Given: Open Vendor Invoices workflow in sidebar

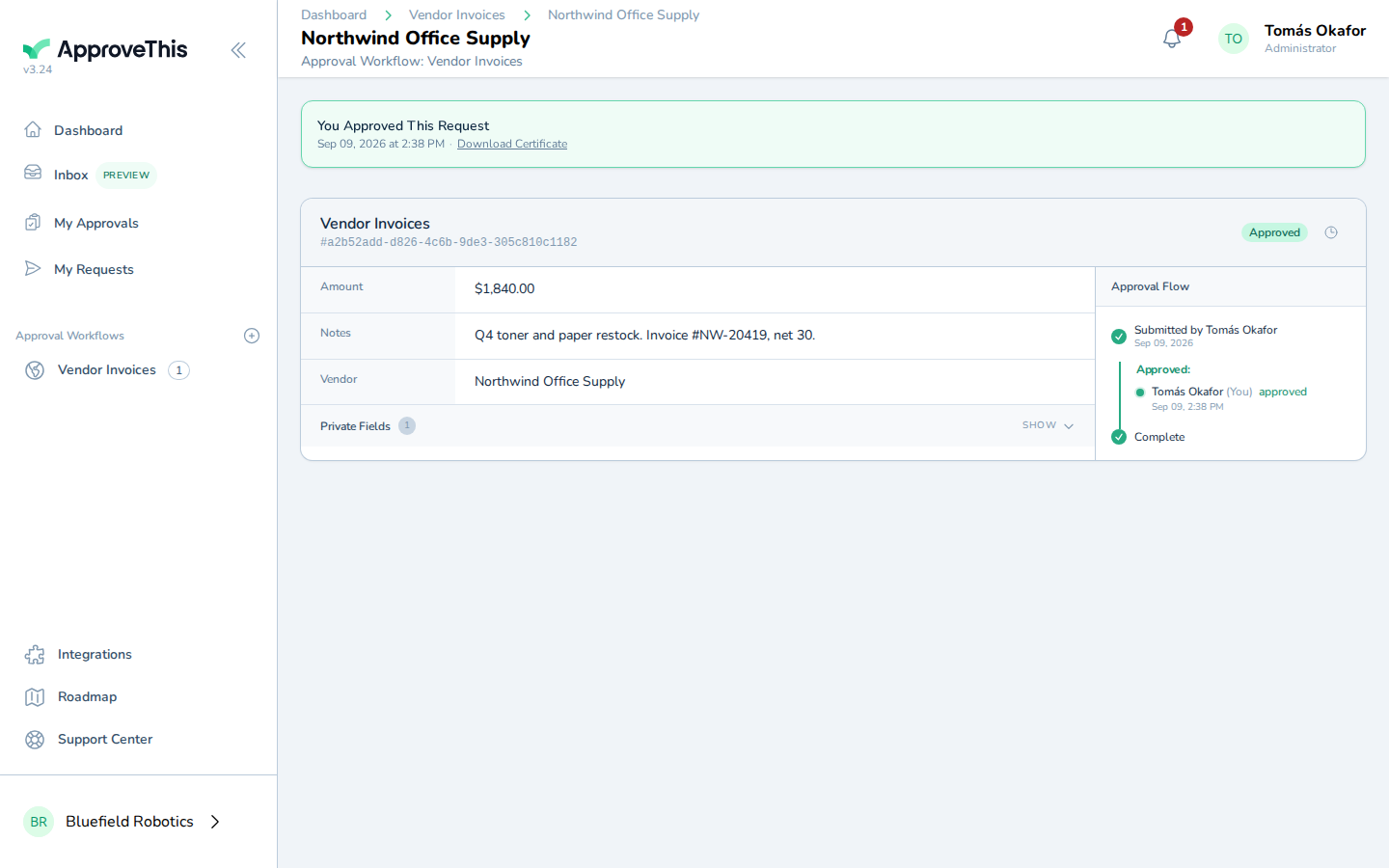Looking at the screenshot, I should coord(107,369).
